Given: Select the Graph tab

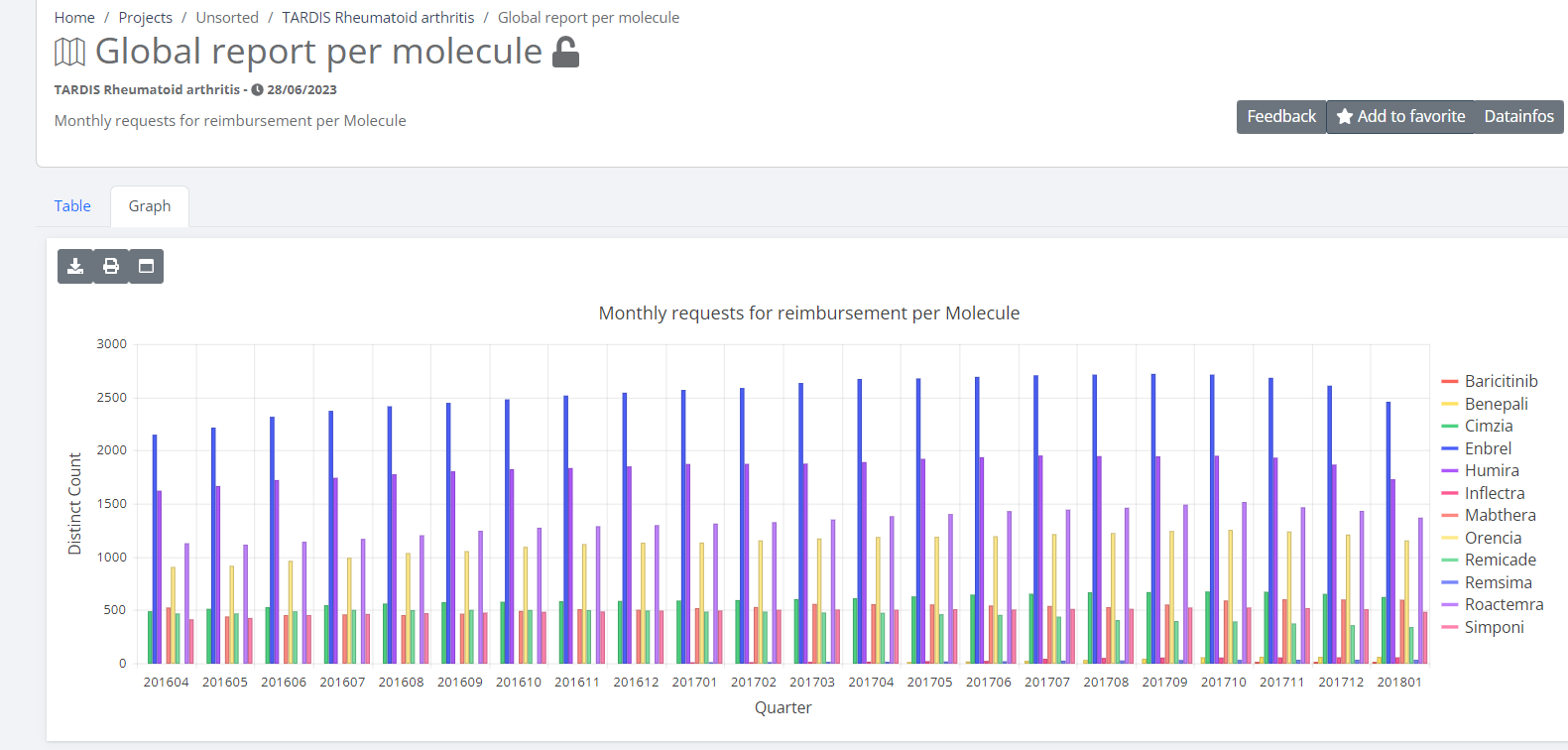Looking at the screenshot, I should point(150,206).
